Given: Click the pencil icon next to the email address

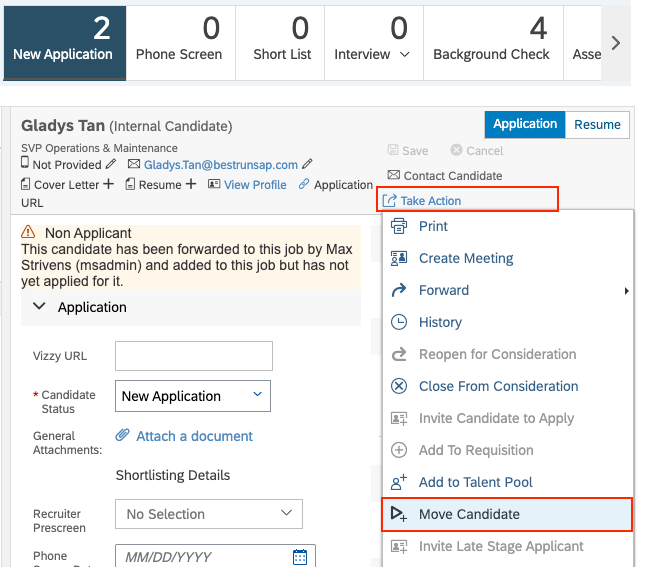Looking at the screenshot, I should coord(307,164).
